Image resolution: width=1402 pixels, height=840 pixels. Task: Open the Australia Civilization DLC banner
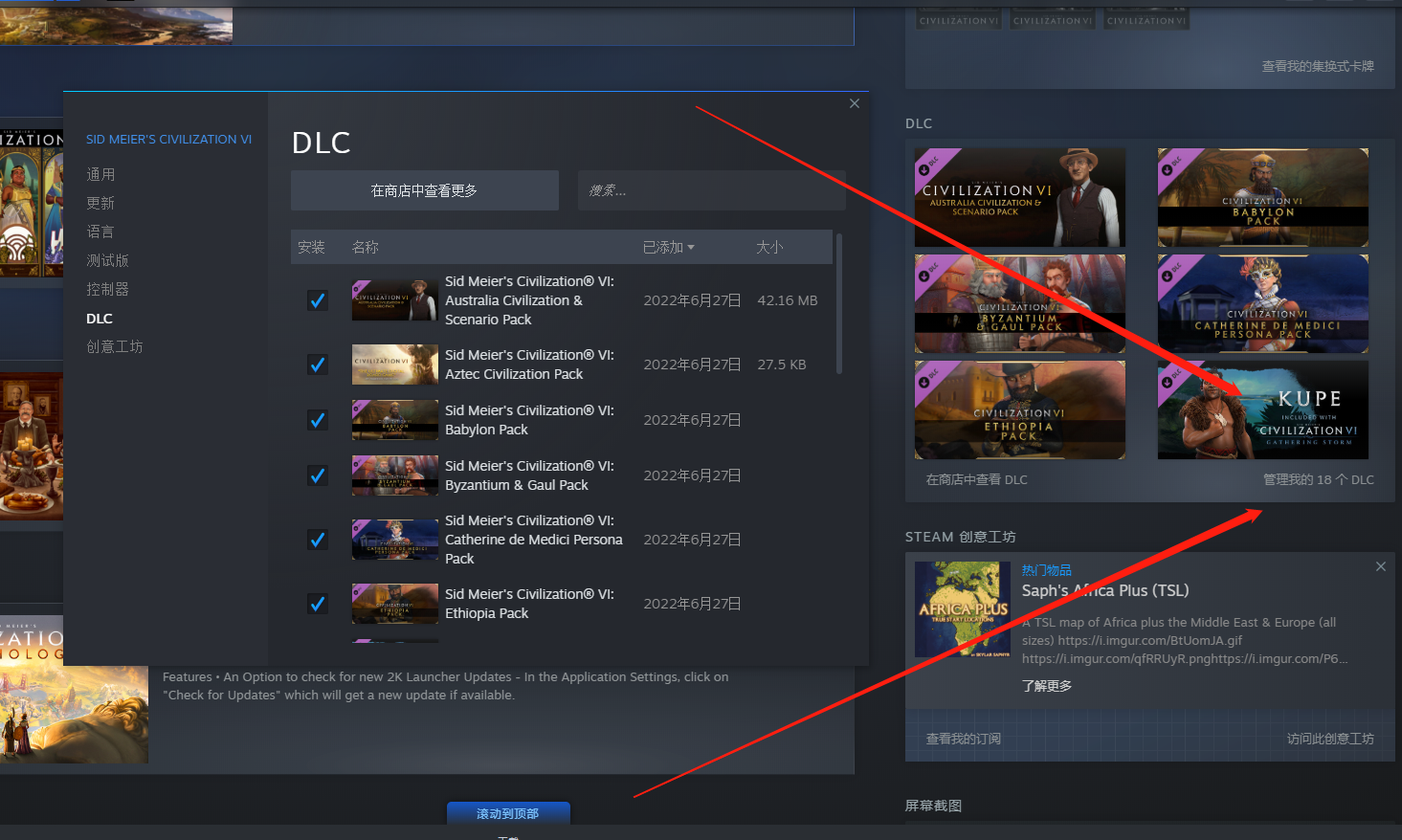(x=1019, y=198)
